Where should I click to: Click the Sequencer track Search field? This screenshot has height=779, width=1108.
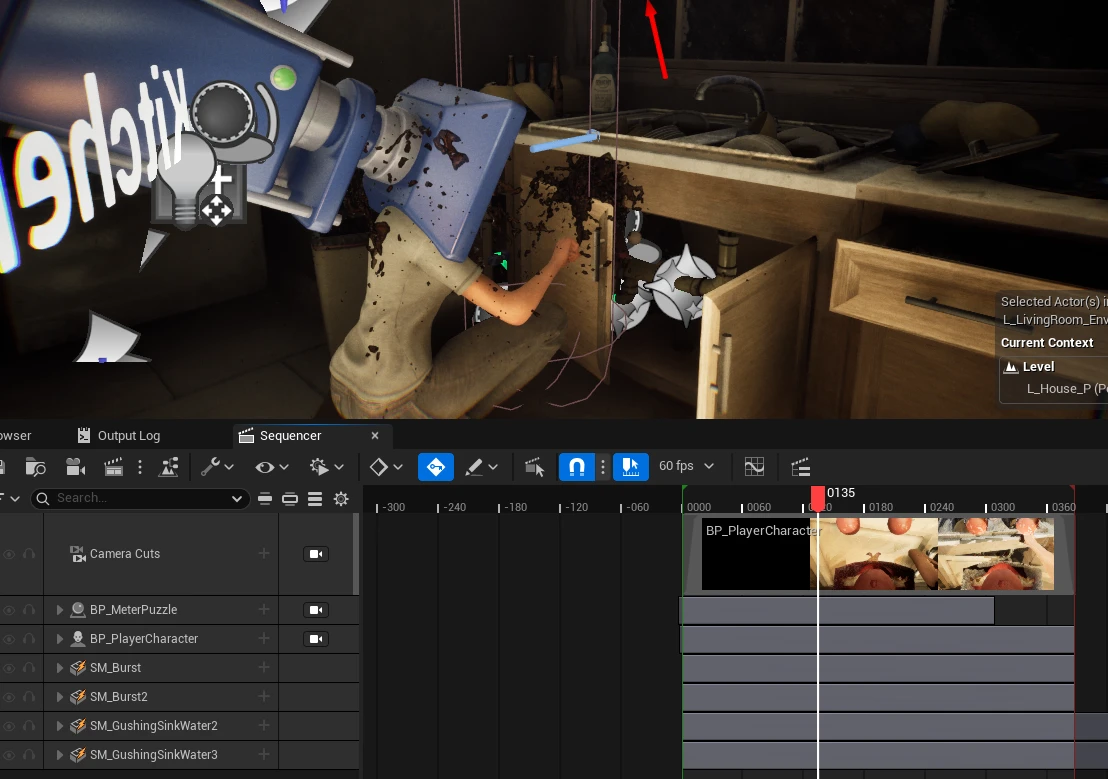[141, 498]
